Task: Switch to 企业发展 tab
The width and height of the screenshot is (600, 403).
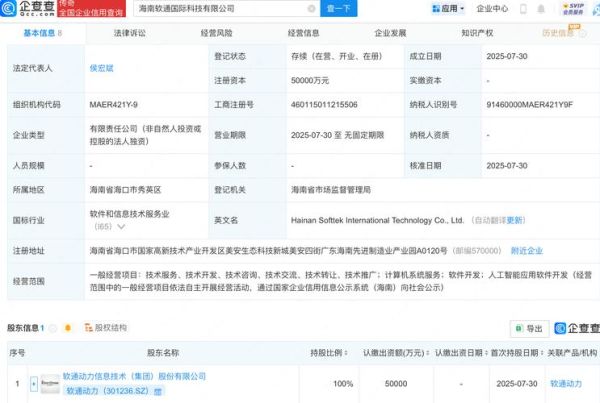Action: coord(390,33)
